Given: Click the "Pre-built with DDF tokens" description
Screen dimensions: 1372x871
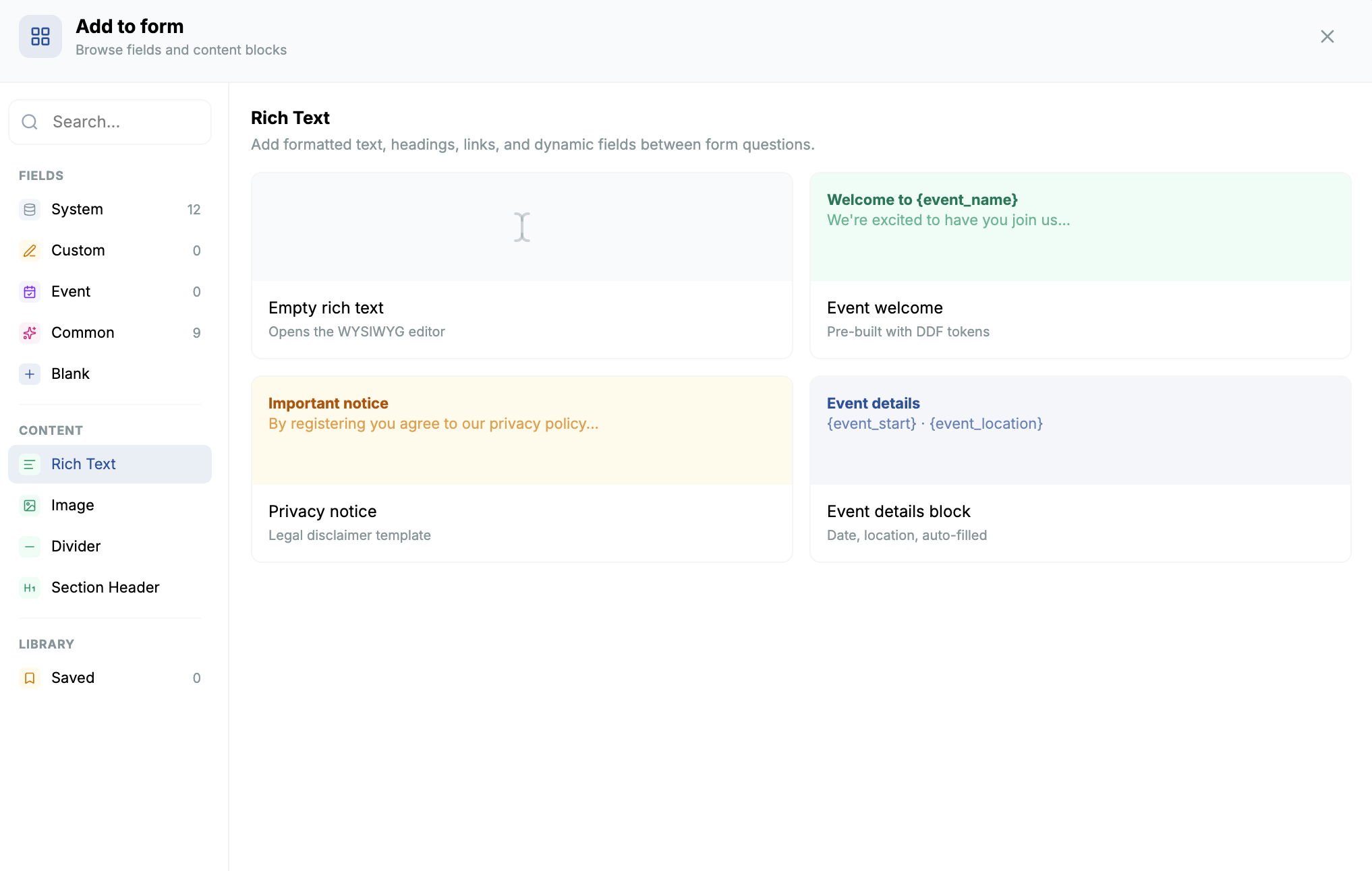Looking at the screenshot, I should click(x=908, y=332).
